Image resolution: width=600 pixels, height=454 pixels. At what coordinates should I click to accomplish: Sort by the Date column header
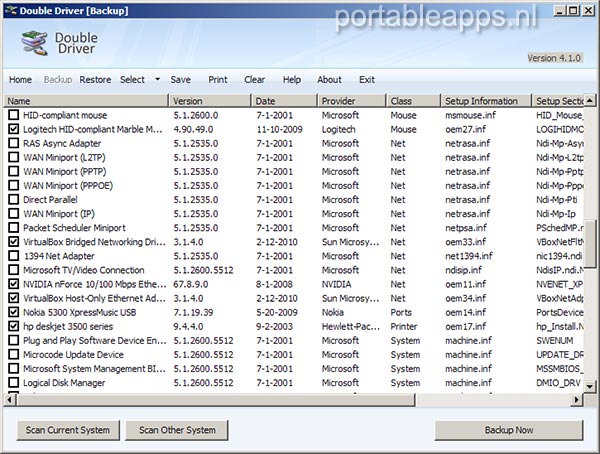point(284,101)
